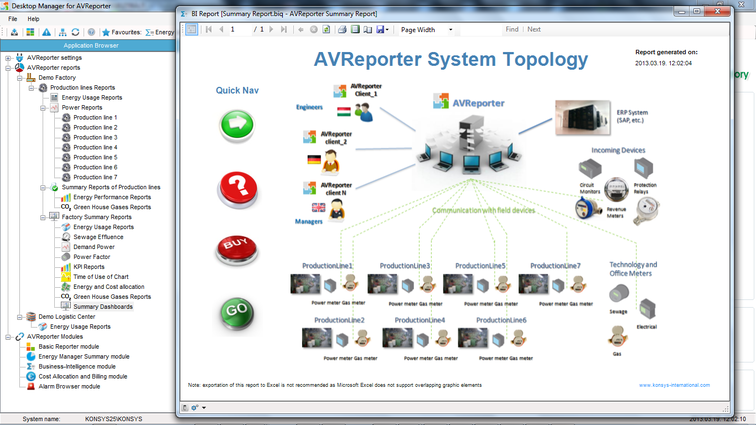Open the Power Factor report
The image size is (756, 425).
click(x=92, y=257)
